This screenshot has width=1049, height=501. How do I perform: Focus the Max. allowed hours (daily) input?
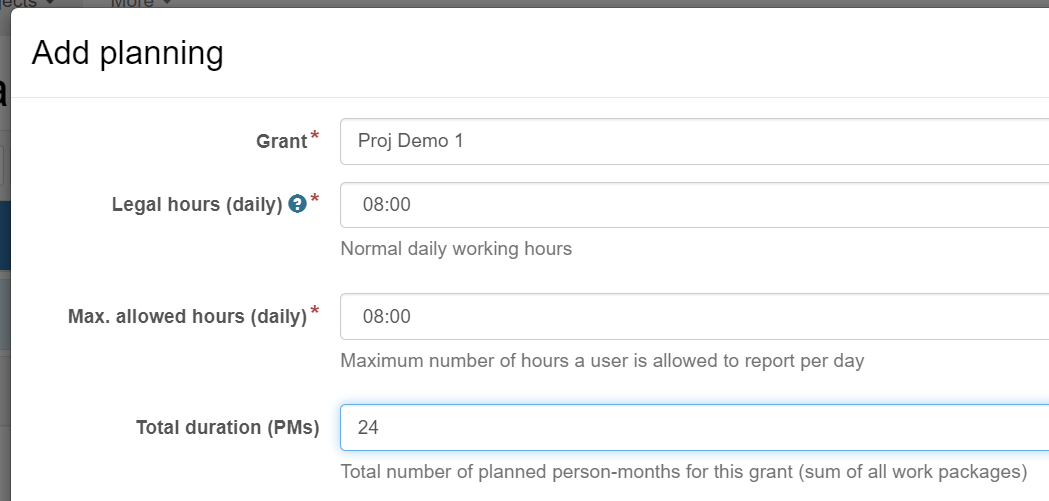tap(694, 316)
